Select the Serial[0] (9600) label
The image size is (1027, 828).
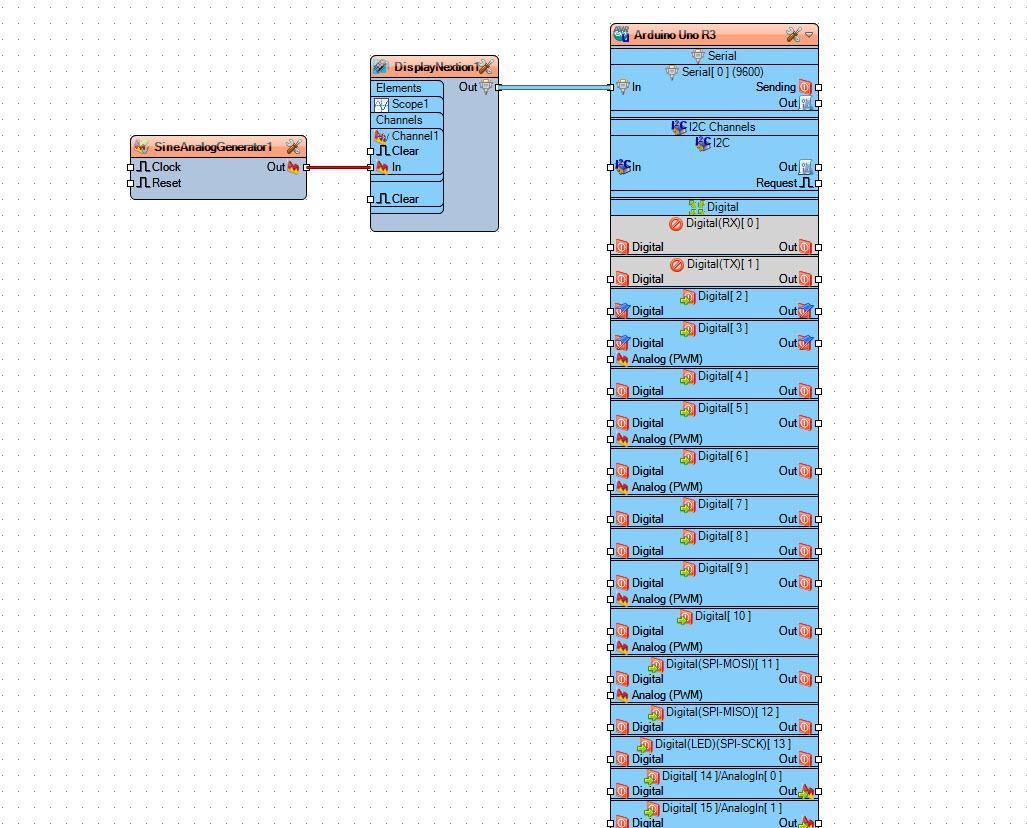722,72
